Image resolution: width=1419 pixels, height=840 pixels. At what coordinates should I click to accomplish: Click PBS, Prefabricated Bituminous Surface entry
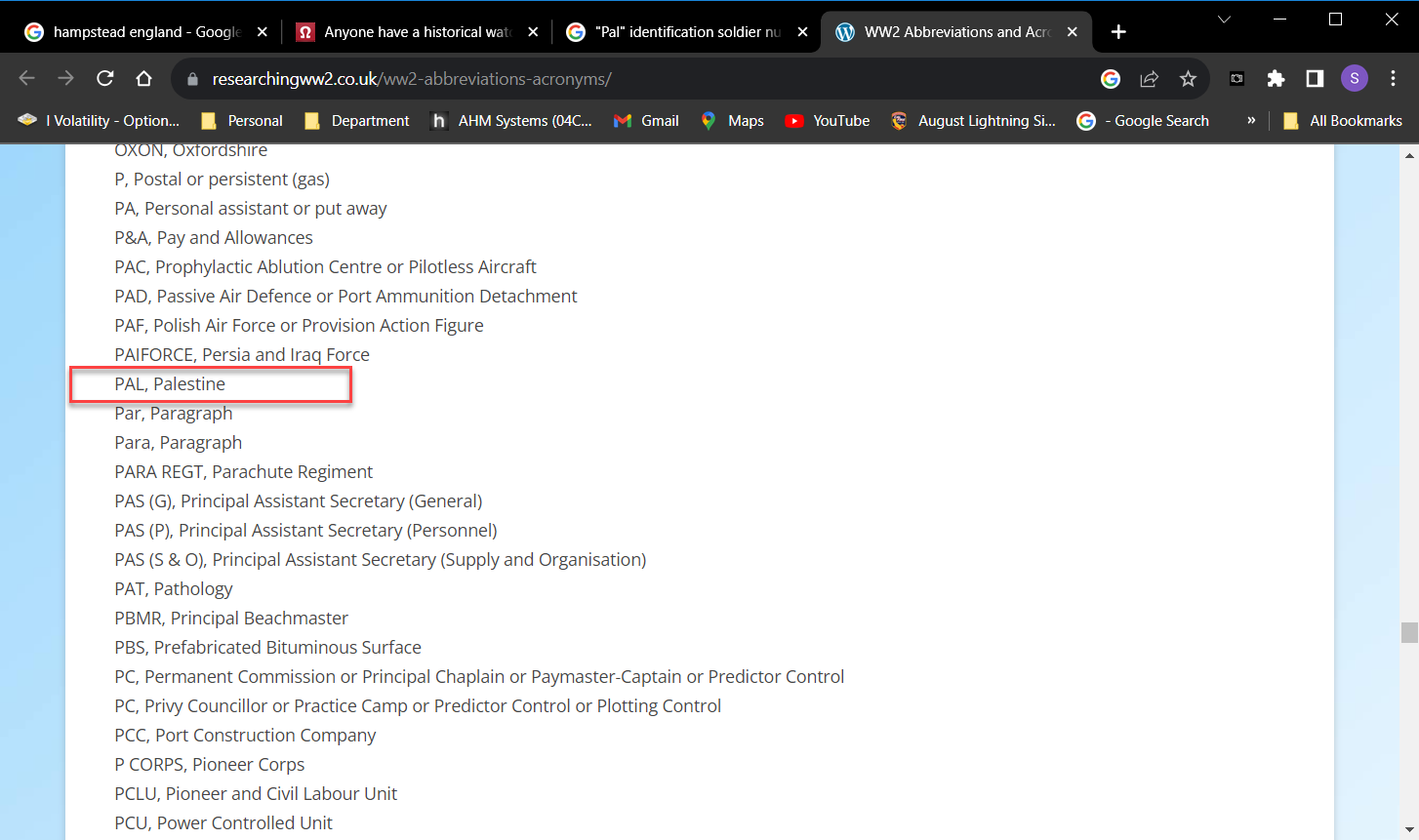point(268,648)
